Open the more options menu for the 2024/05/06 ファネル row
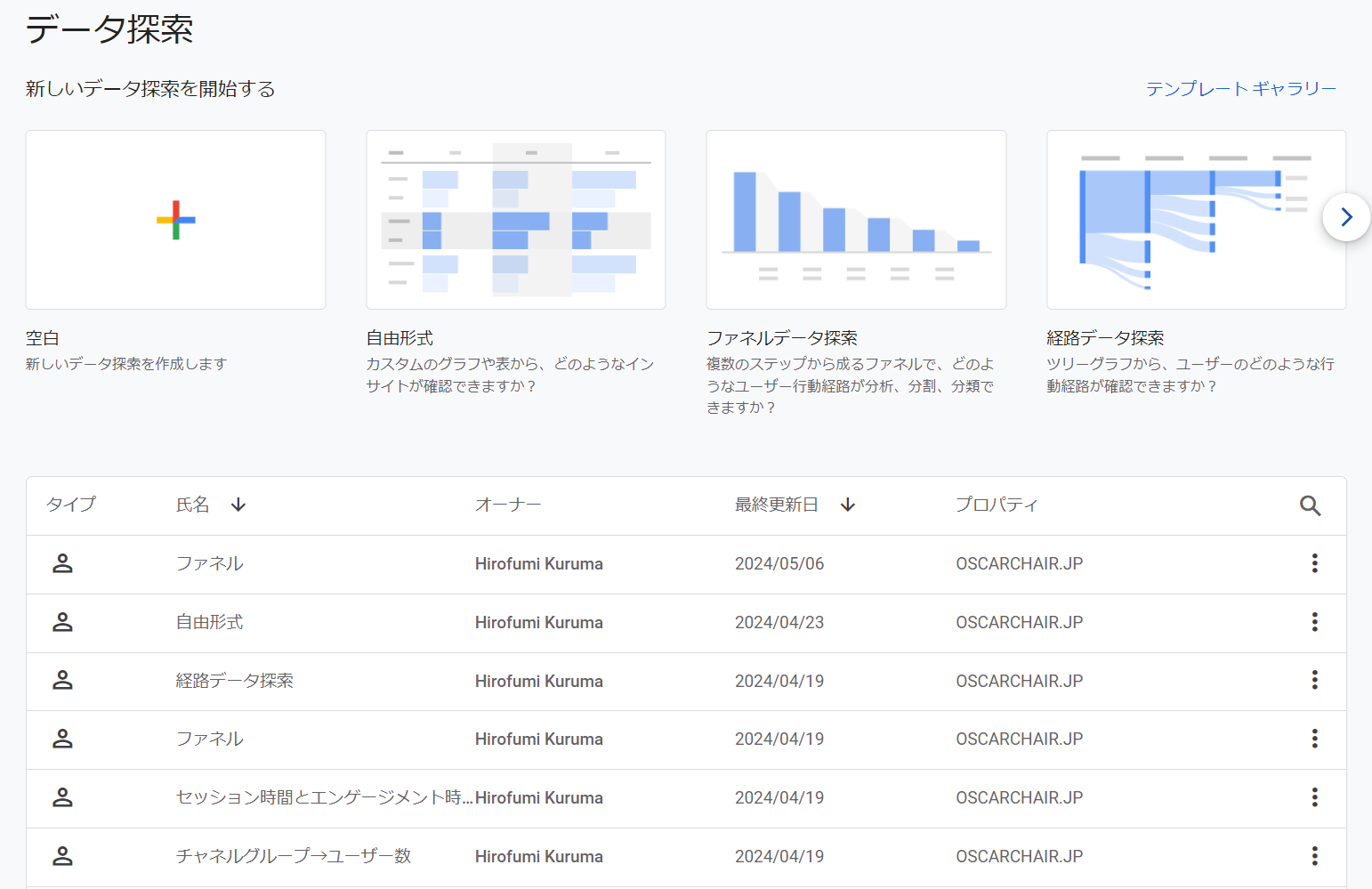The height and width of the screenshot is (889, 1372). (1314, 563)
